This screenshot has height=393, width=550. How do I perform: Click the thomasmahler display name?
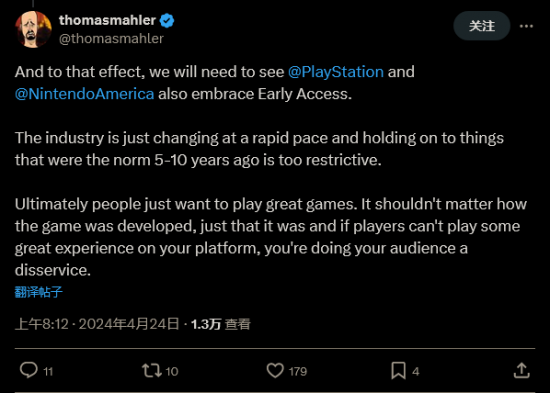click(107, 20)
